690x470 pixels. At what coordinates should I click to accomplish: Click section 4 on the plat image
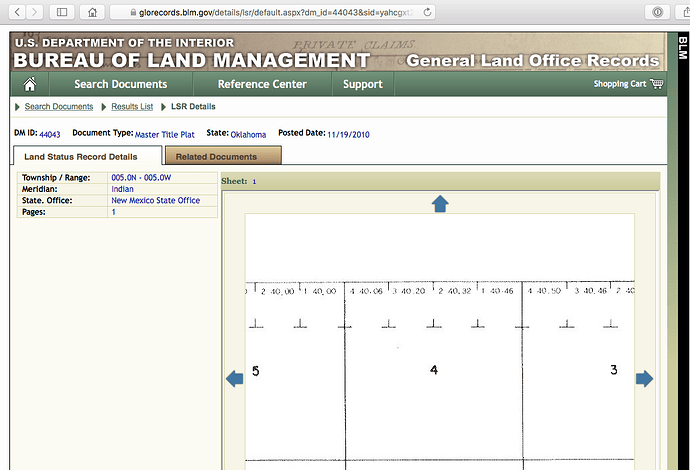click(x=434, y=370)
